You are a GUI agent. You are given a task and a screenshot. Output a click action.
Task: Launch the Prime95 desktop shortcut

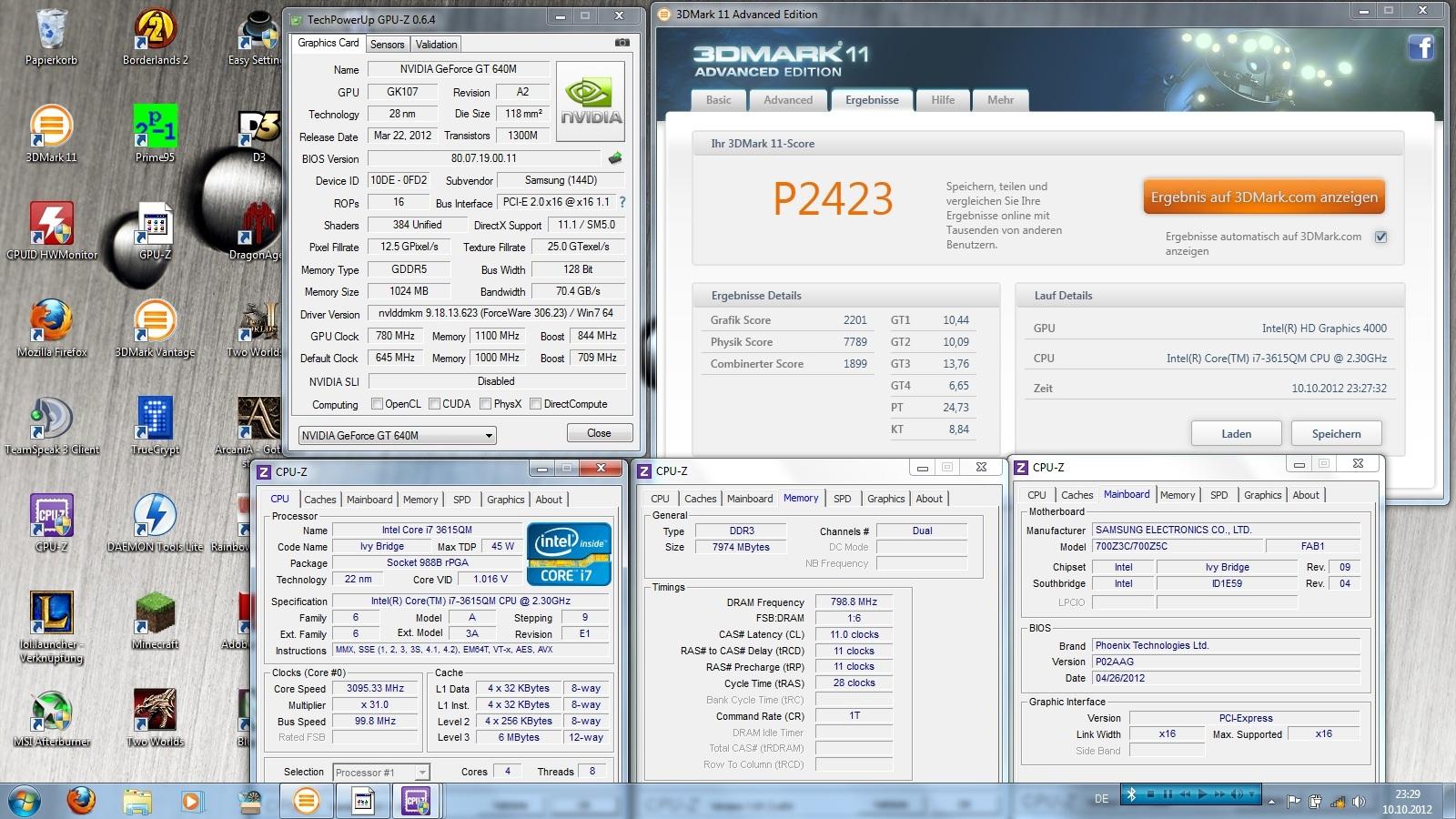155,134
